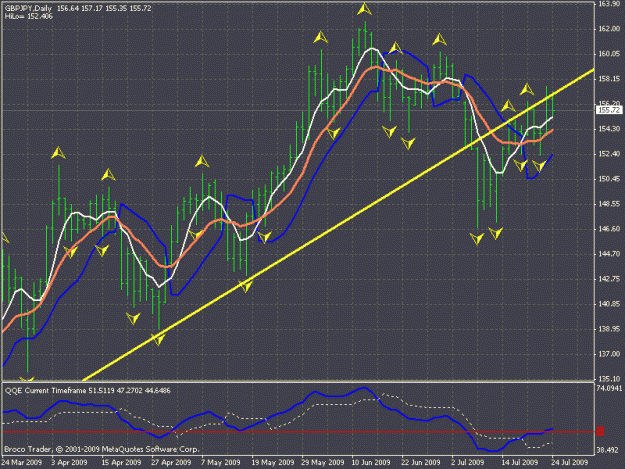The image size is (625, 469).
Task: Click the 138.95 price axis label
Action: pos(609,329)
